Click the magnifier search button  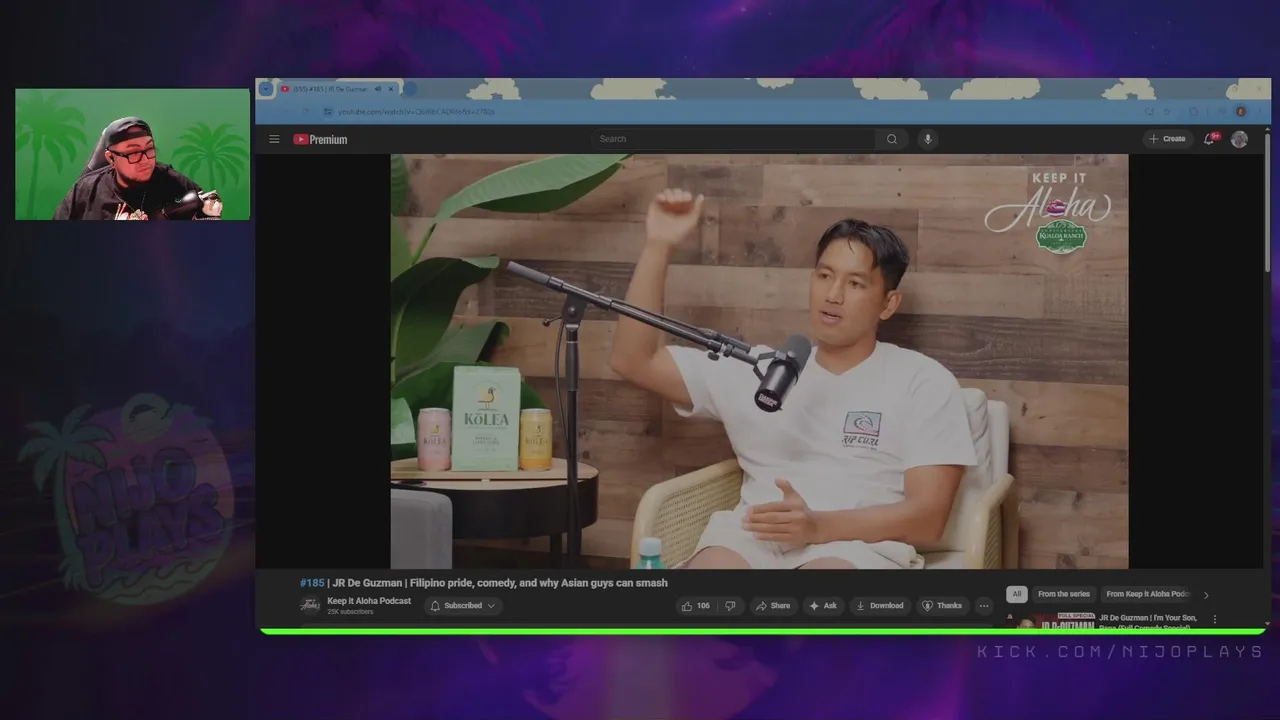[x=892, y=139]
